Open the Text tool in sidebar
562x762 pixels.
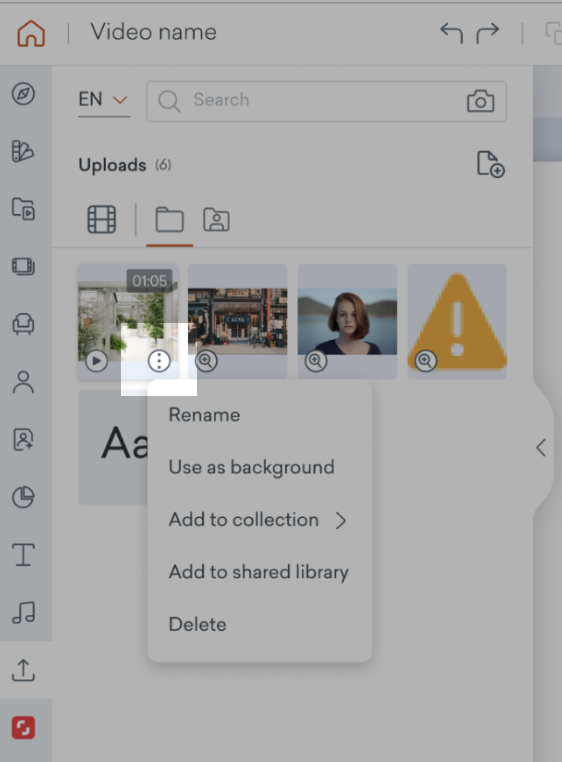(x=23, y=554)
